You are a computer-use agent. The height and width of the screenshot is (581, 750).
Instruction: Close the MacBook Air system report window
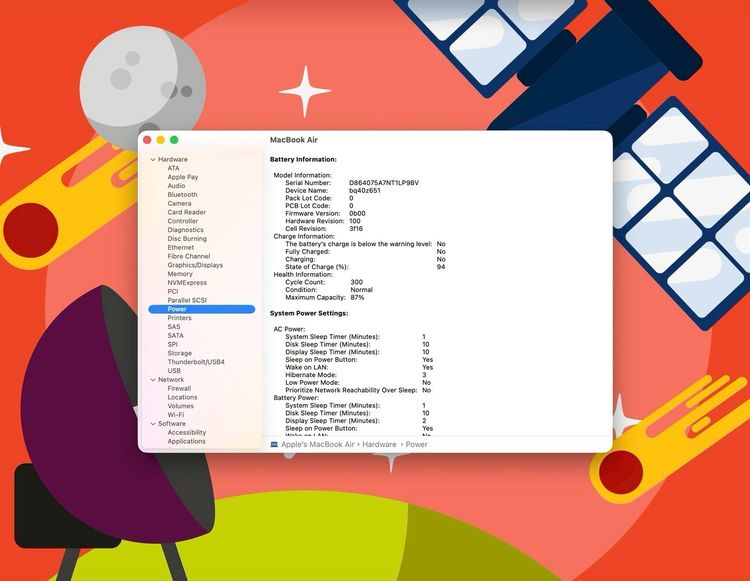pyautogui.click(x=147, y=140)
